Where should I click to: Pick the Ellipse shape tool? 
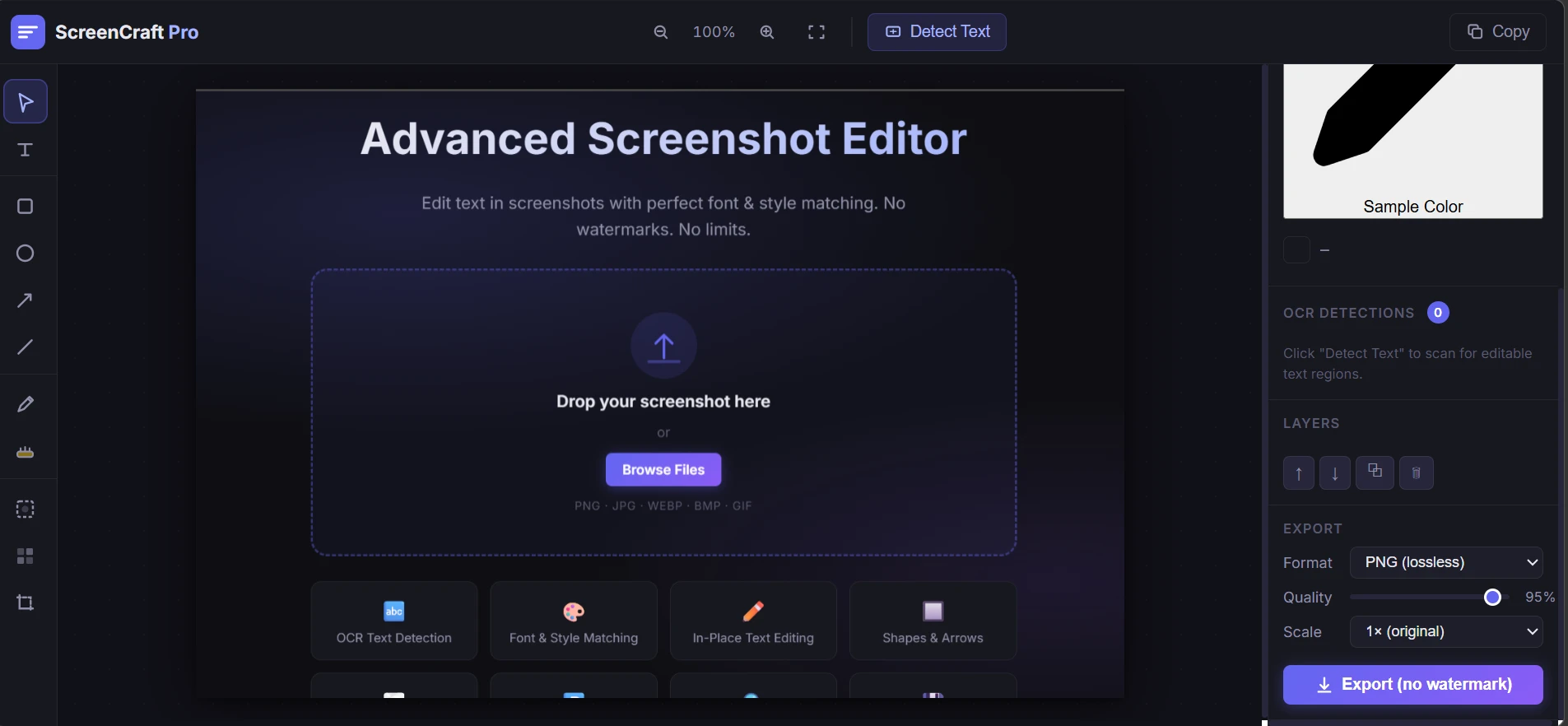tap(26, 254)
